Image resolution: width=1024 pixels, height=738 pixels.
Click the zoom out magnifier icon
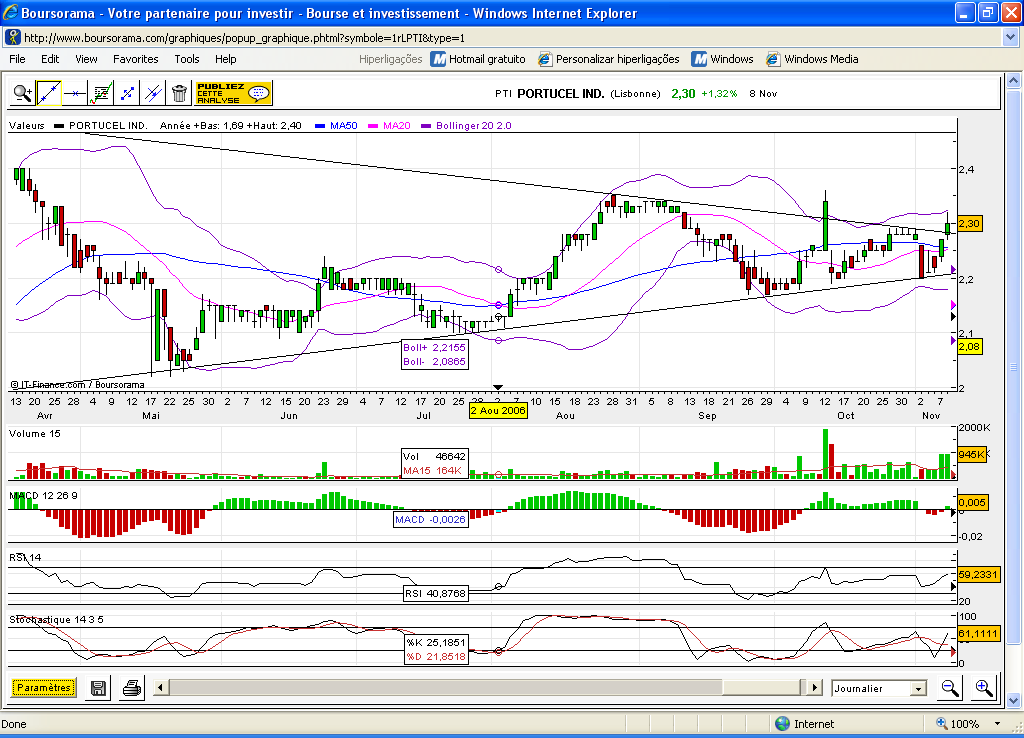pos(950,688)
